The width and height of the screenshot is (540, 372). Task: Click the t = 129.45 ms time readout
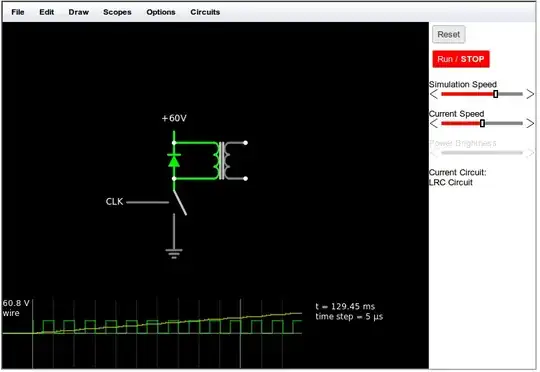(345, 307)
